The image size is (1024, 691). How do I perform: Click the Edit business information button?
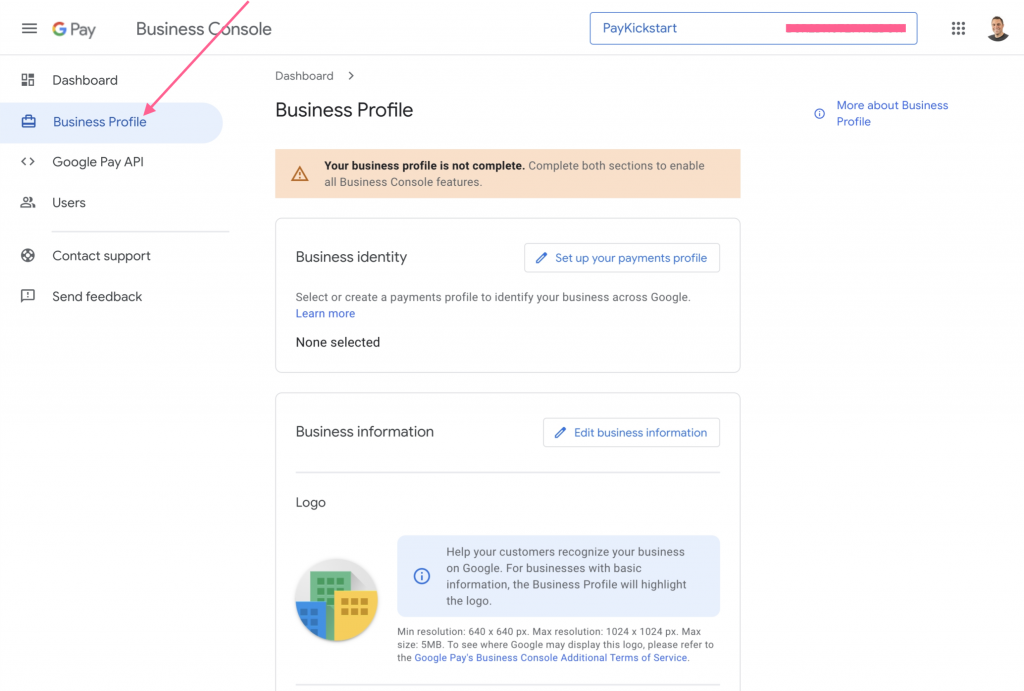coord(632,432)
